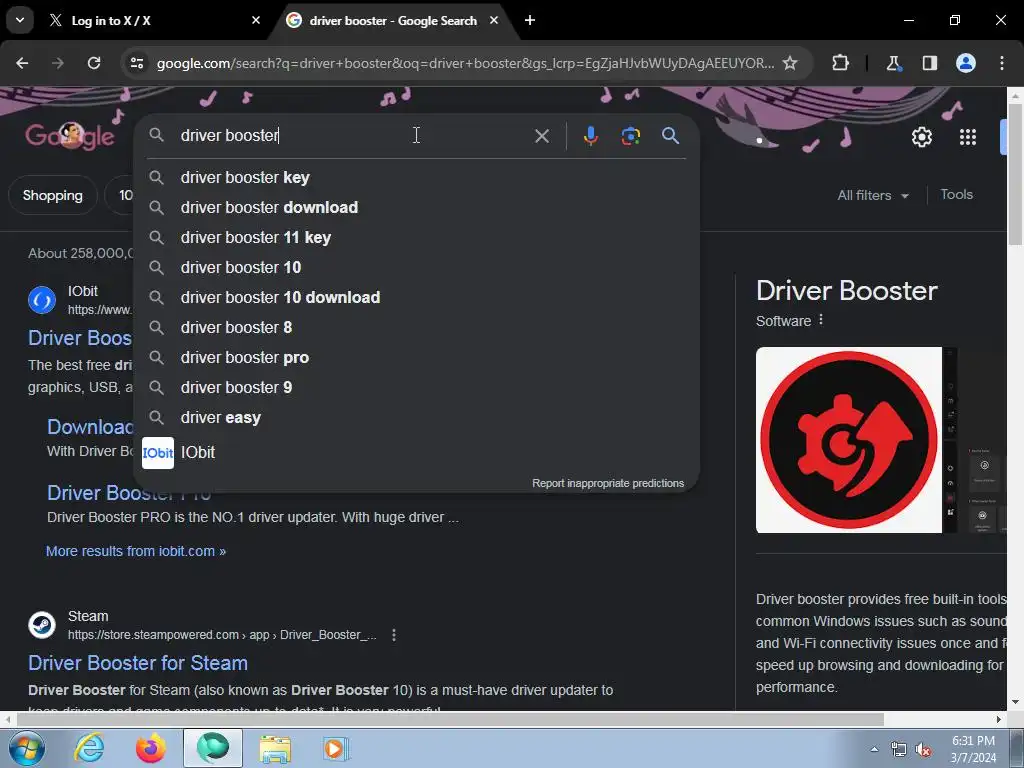
Task: Clear the search box with the X
Action: [541, 136]
